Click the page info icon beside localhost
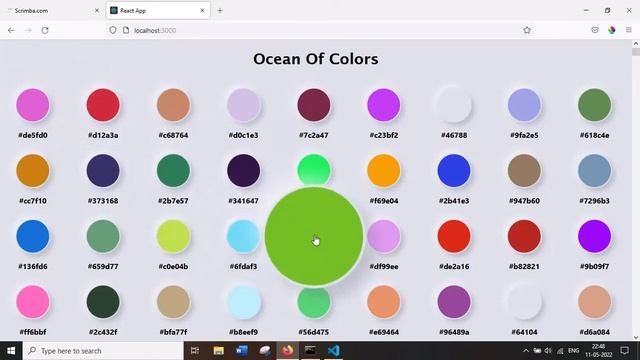640x360 pixels. (126, 30)
